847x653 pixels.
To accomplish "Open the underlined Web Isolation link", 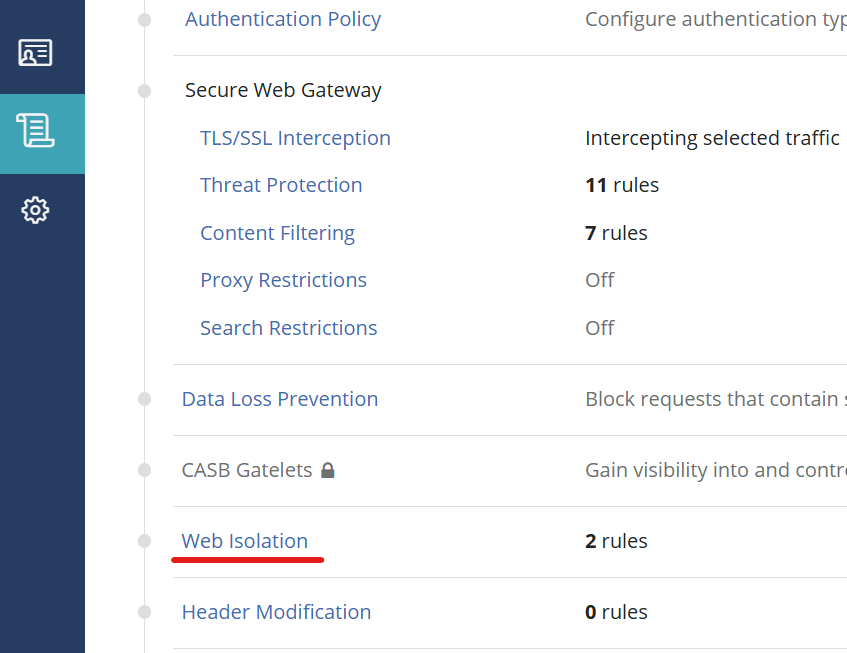I will point(245,541).
